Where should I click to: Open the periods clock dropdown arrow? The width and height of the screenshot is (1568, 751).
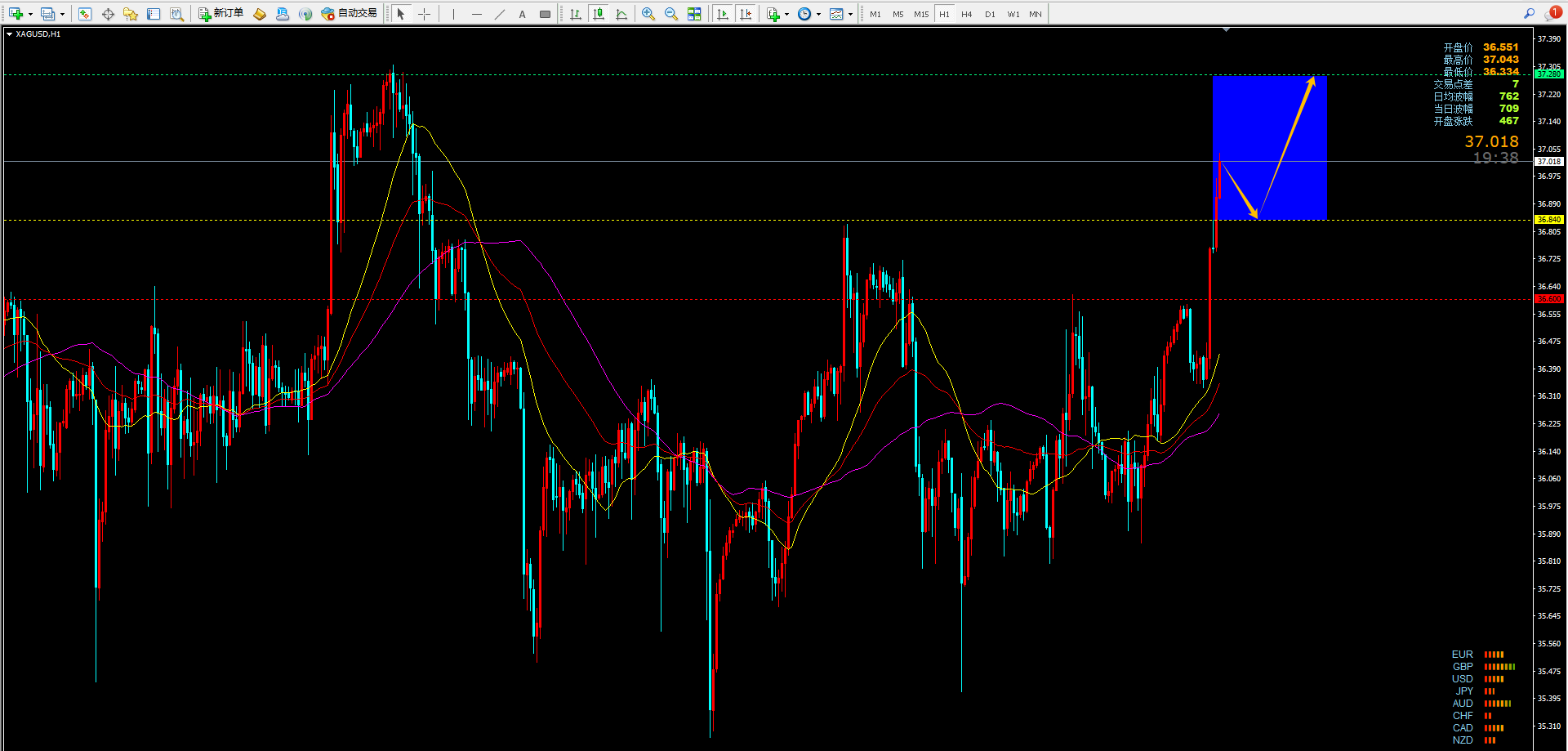click(x=818, y=14)
